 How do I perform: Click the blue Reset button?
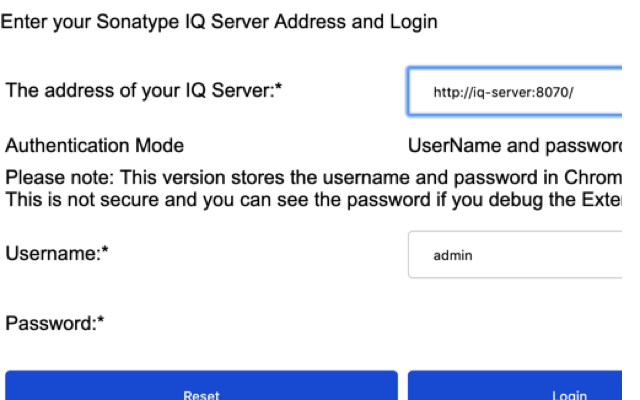click(201, 386)
